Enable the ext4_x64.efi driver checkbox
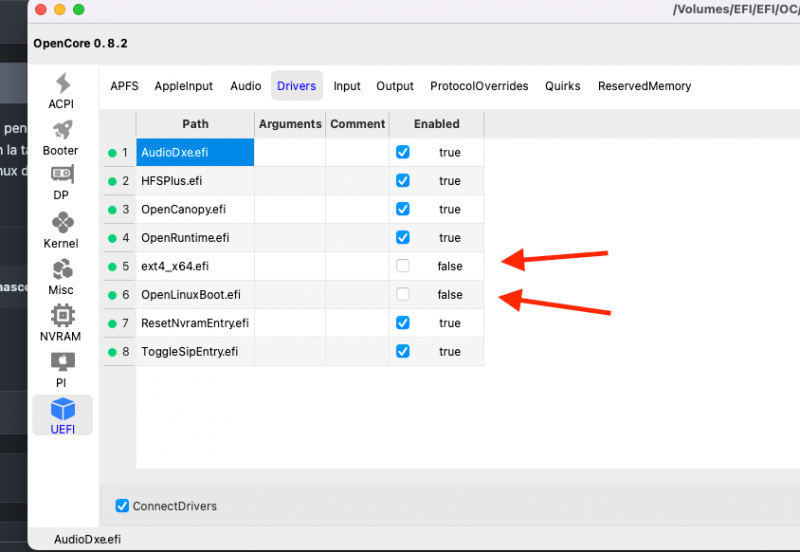This screenshot has width=800, height=552. (403, 266)
